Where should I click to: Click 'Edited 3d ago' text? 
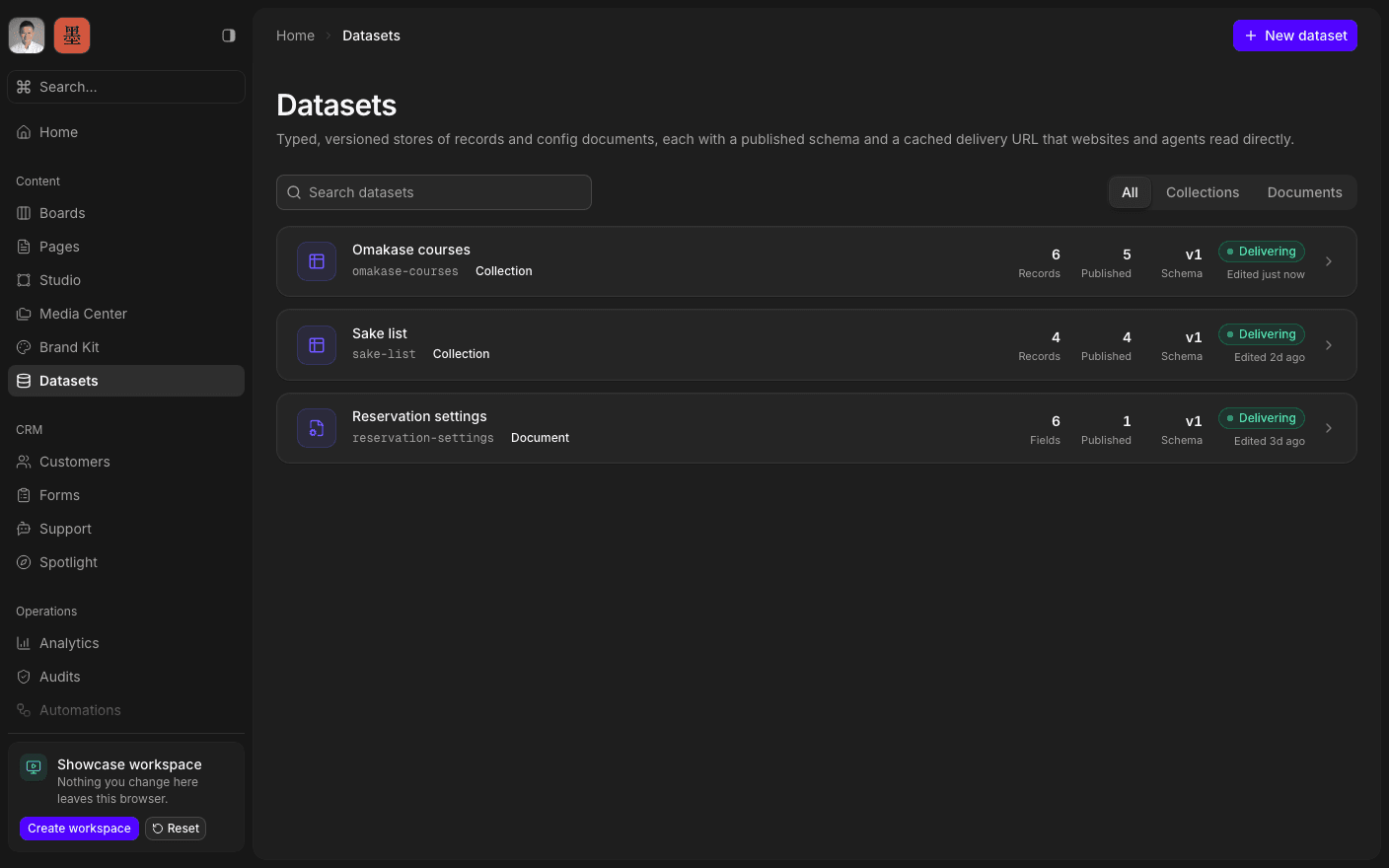(x=1270, y=442)
